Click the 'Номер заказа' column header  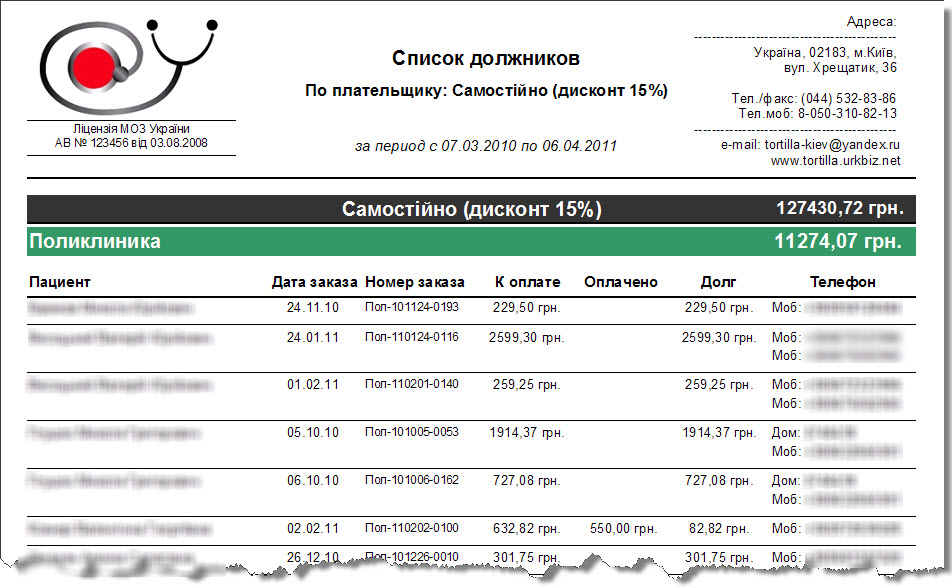click(x=415, y=282)
